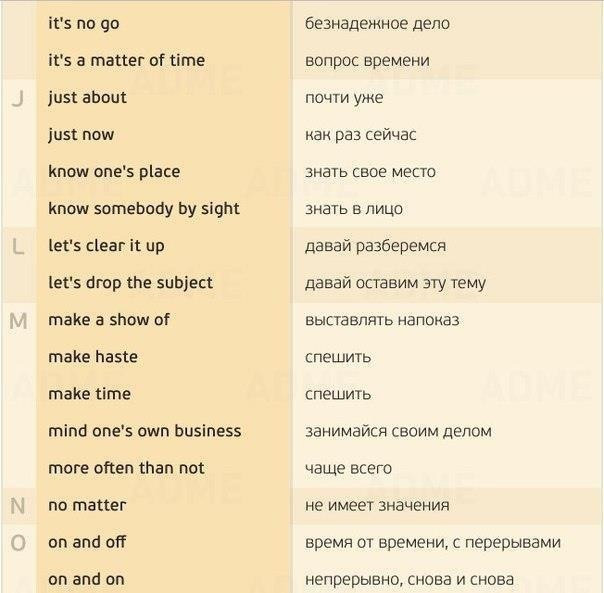
Task: Select "more often than not" entry
Action: tap(126, 468)
